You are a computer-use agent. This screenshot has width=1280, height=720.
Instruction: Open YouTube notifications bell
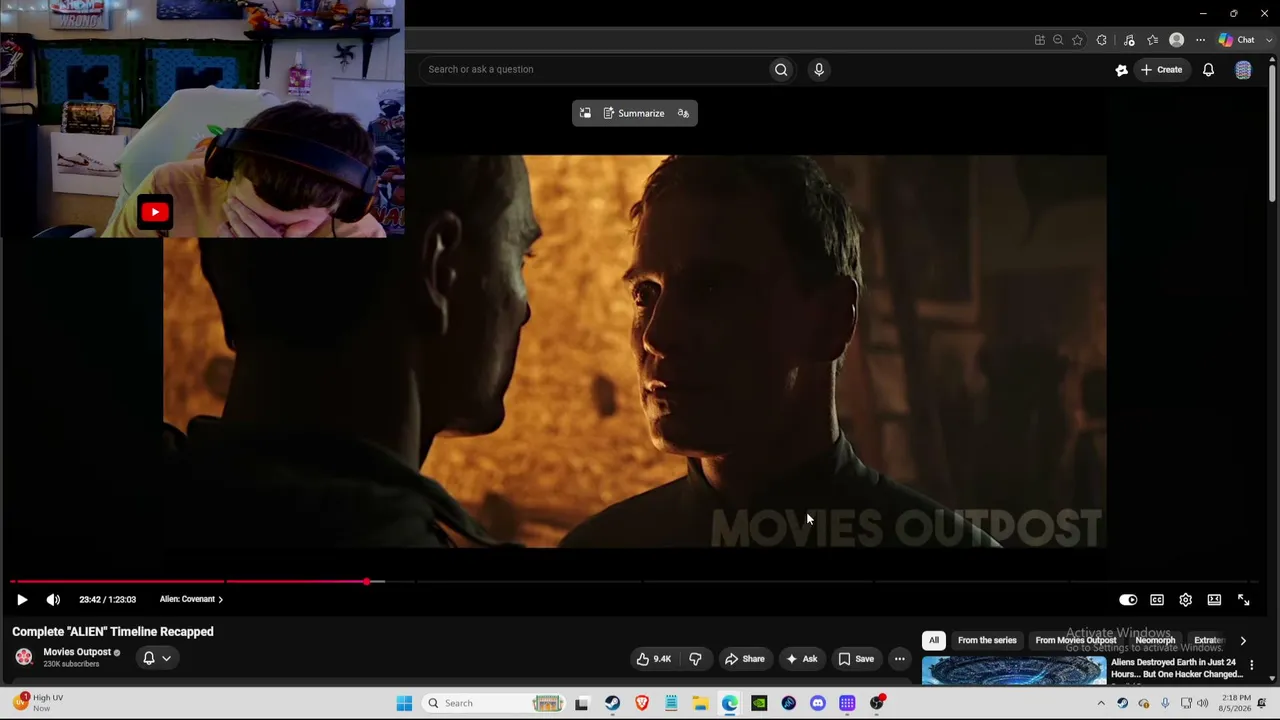[1208, 70]
